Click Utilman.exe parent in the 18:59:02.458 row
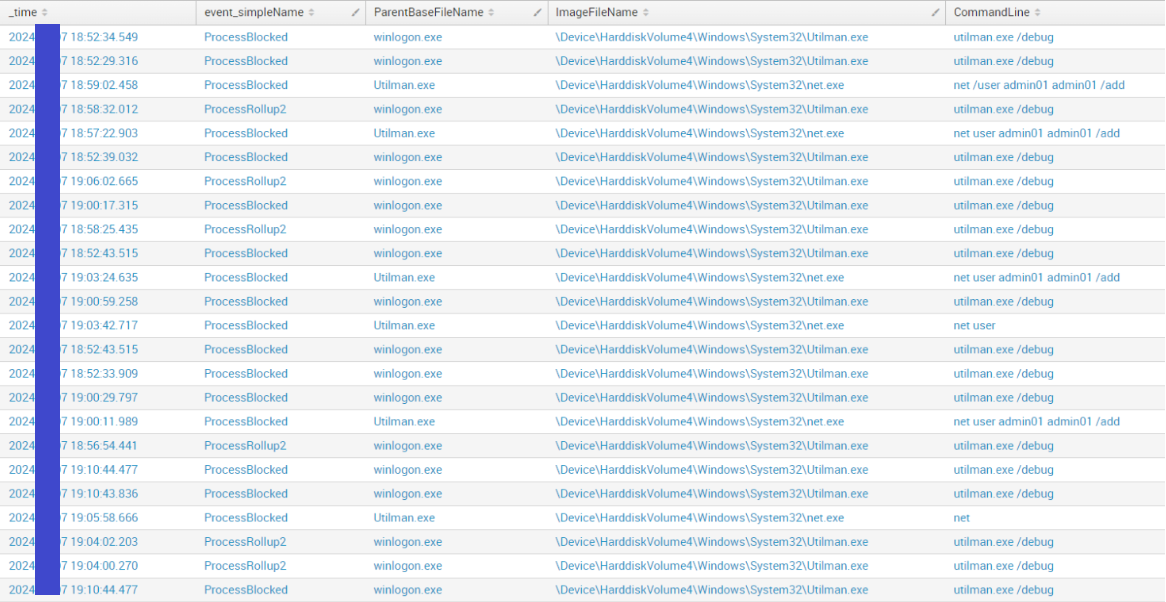The height and width of the screenshot is (602, 1166). [404, 85]
